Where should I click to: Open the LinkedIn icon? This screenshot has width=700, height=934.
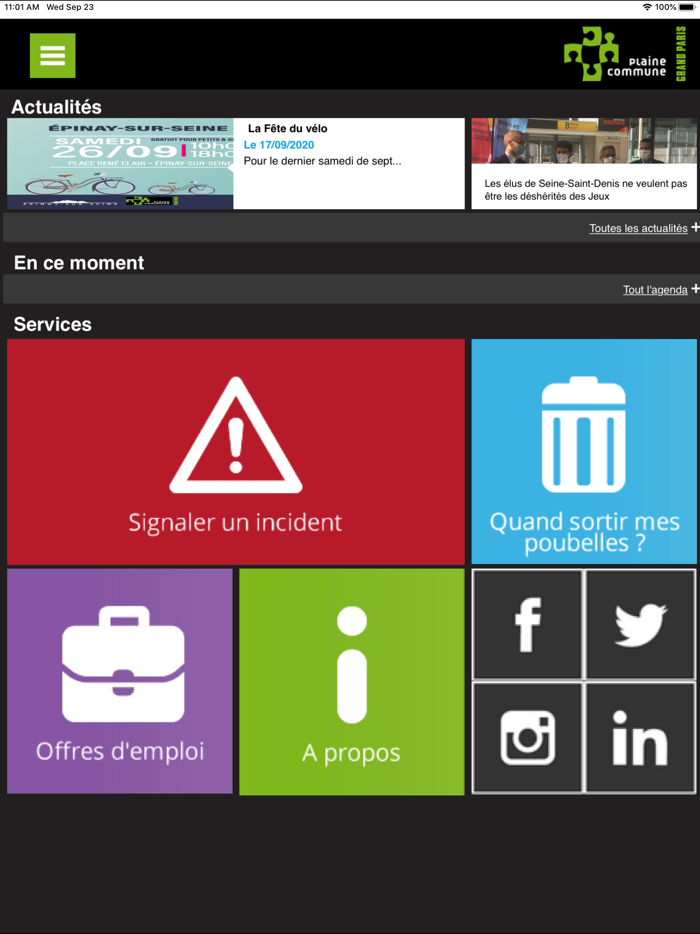pyautogui.click(x=640, y=737)
